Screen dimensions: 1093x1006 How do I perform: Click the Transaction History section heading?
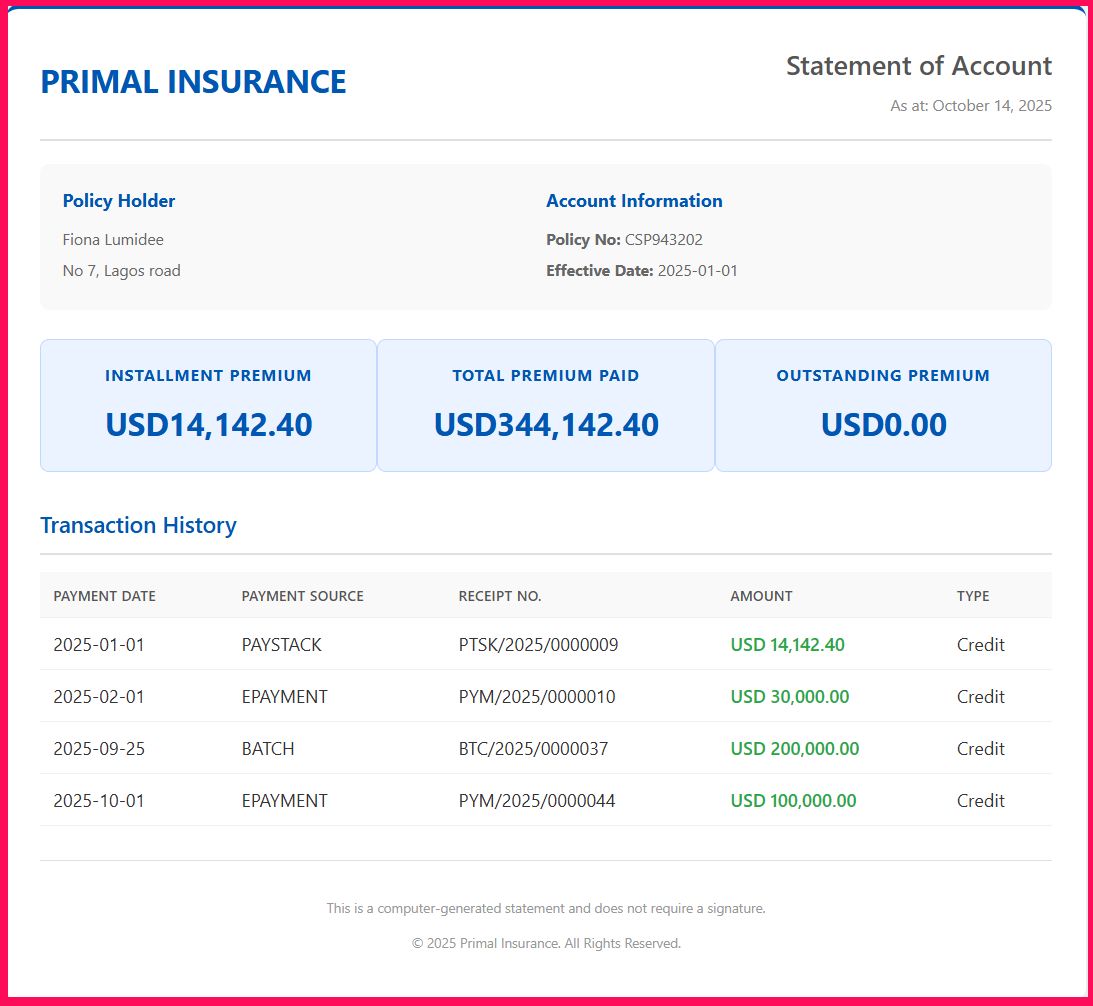tap(138, 526)
